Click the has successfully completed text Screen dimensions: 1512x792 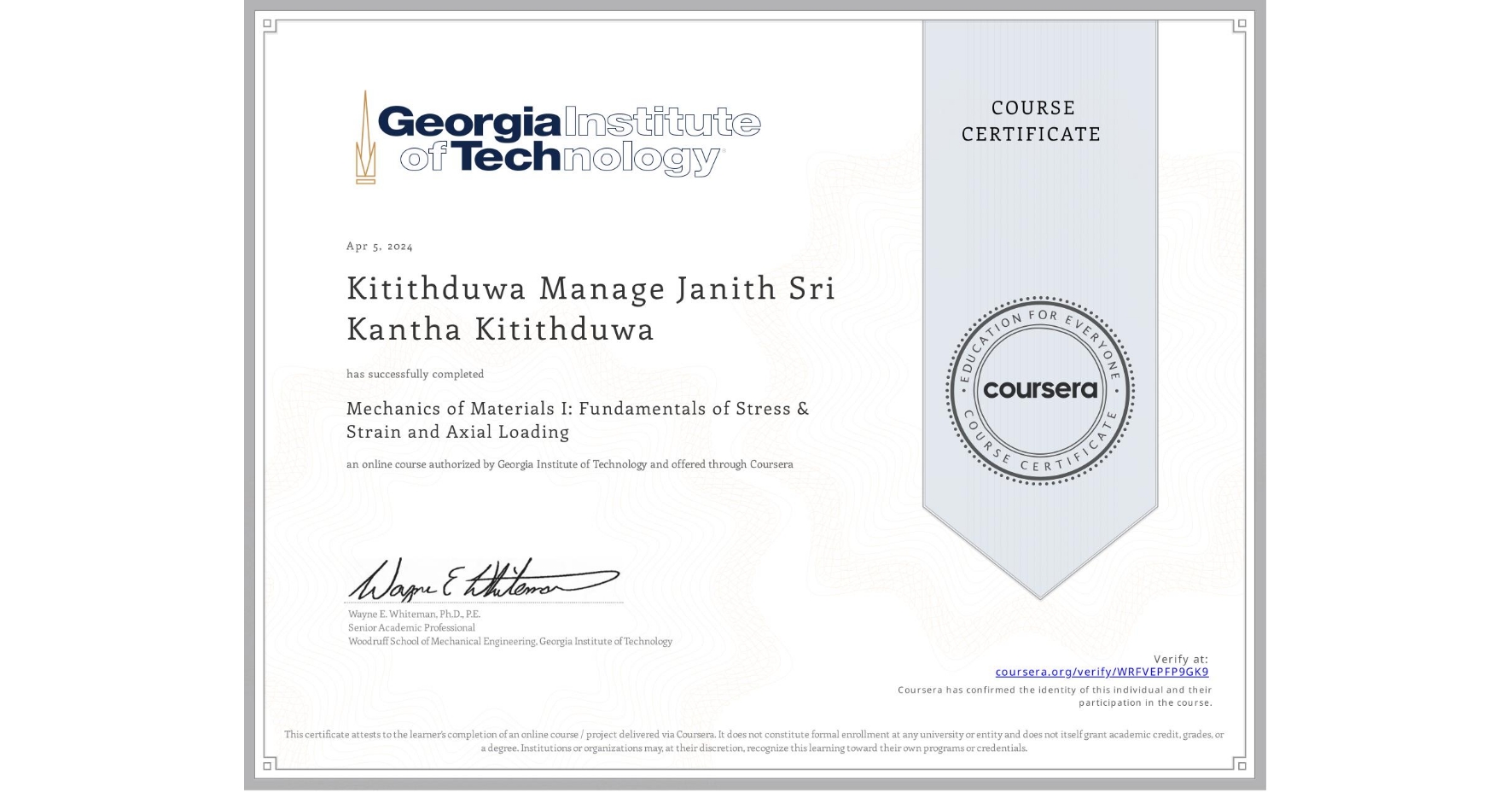pos(415,374)
